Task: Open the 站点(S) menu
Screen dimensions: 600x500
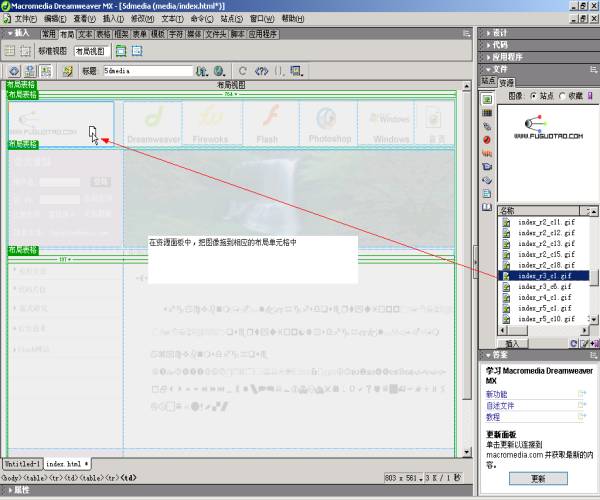Action: pyautogui.click(x=232, y=19)
